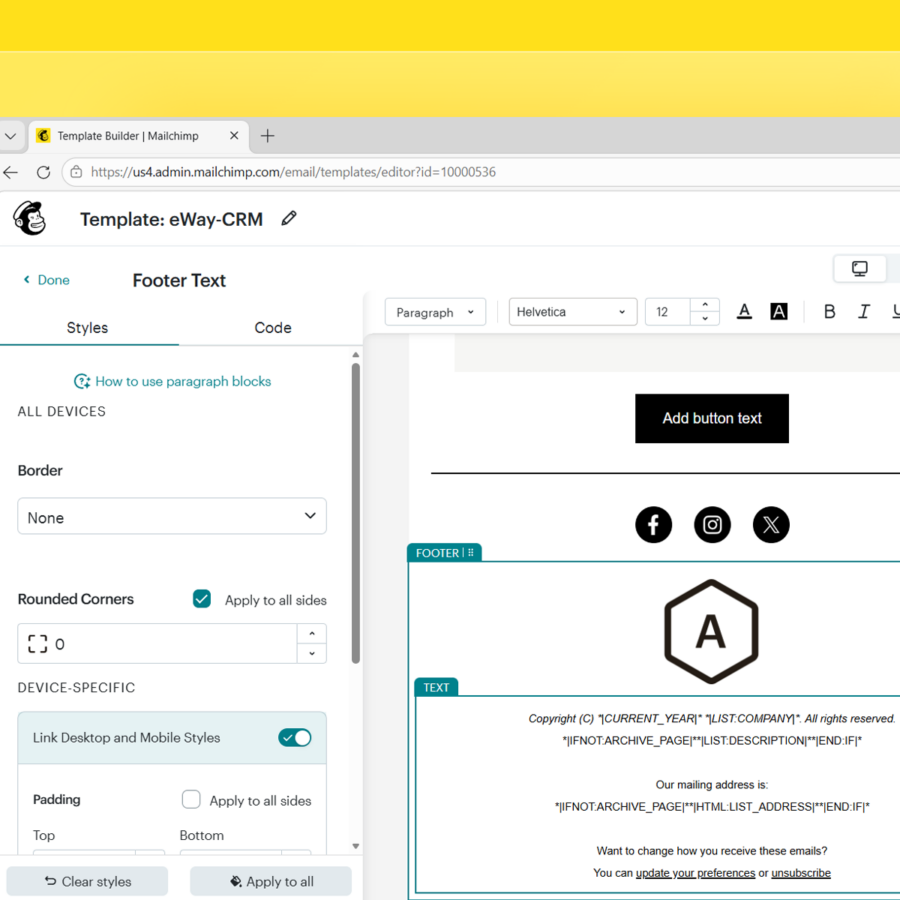Toggle italic text formatting
The image size is (900, 900).
point(864,312)
